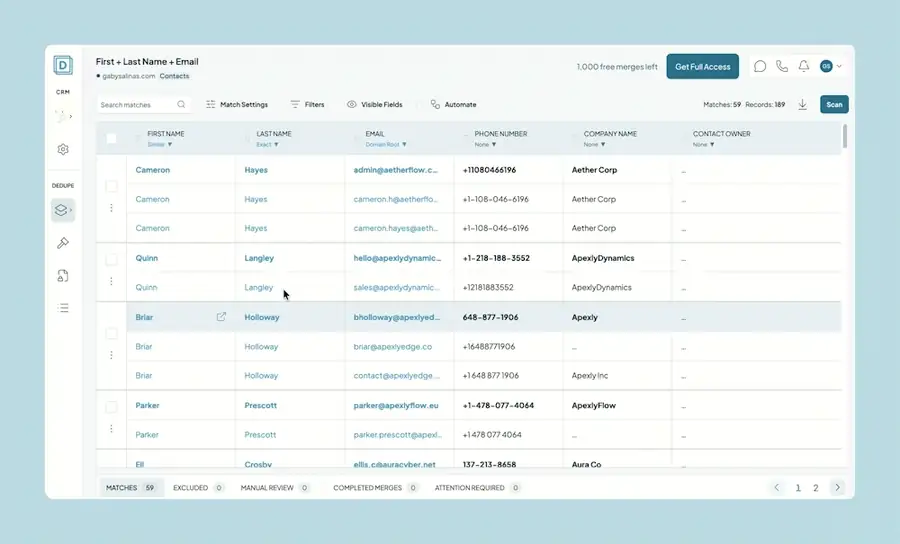This screenshot has height=544, width=900.
Task: Open Match Settings
Action: [237, 104]
